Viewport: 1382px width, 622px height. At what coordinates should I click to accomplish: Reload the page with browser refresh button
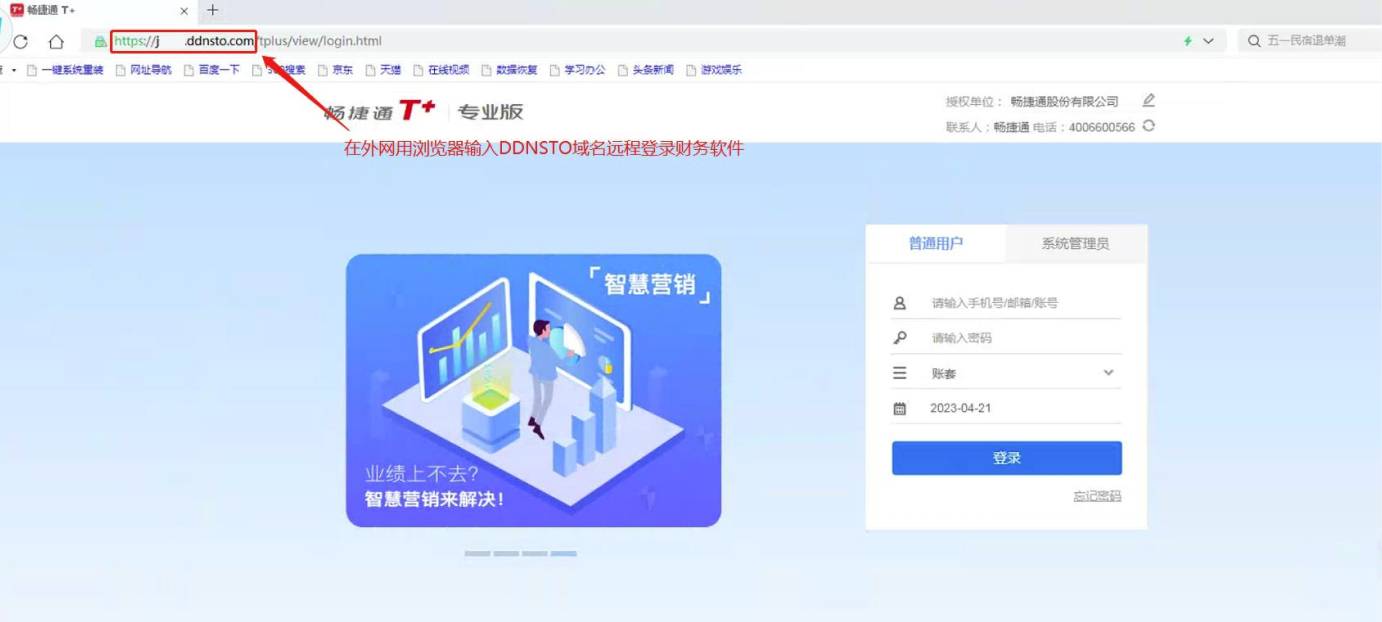click(20, 41)
